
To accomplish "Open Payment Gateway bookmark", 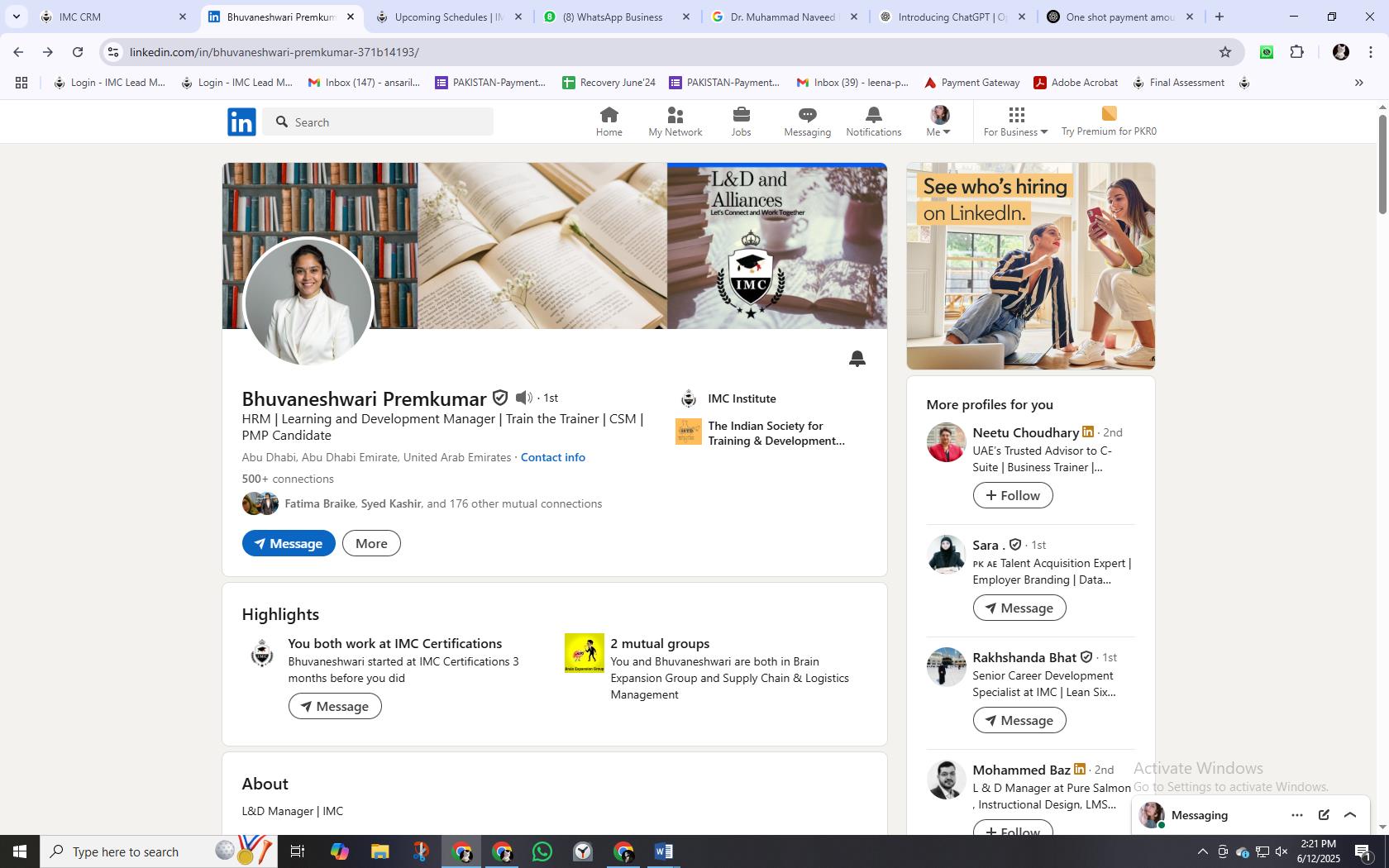I will (x=971, y=83).
